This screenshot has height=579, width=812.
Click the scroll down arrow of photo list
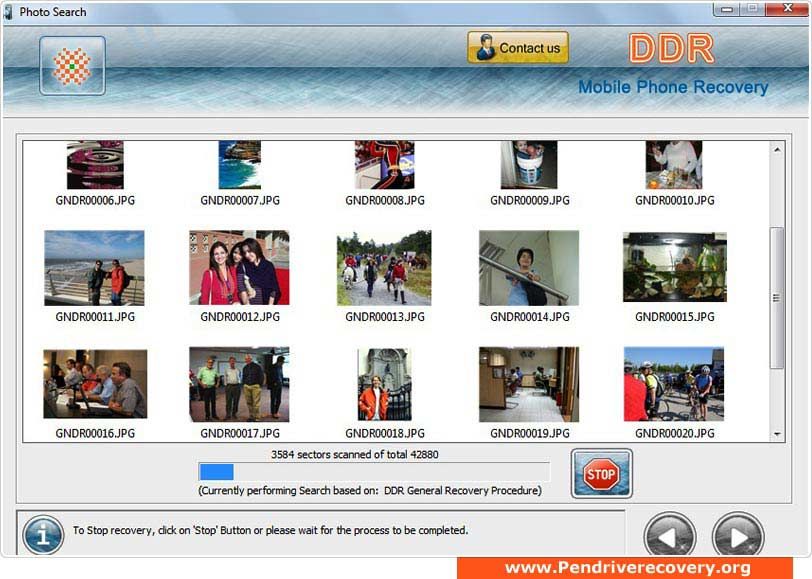777,434
